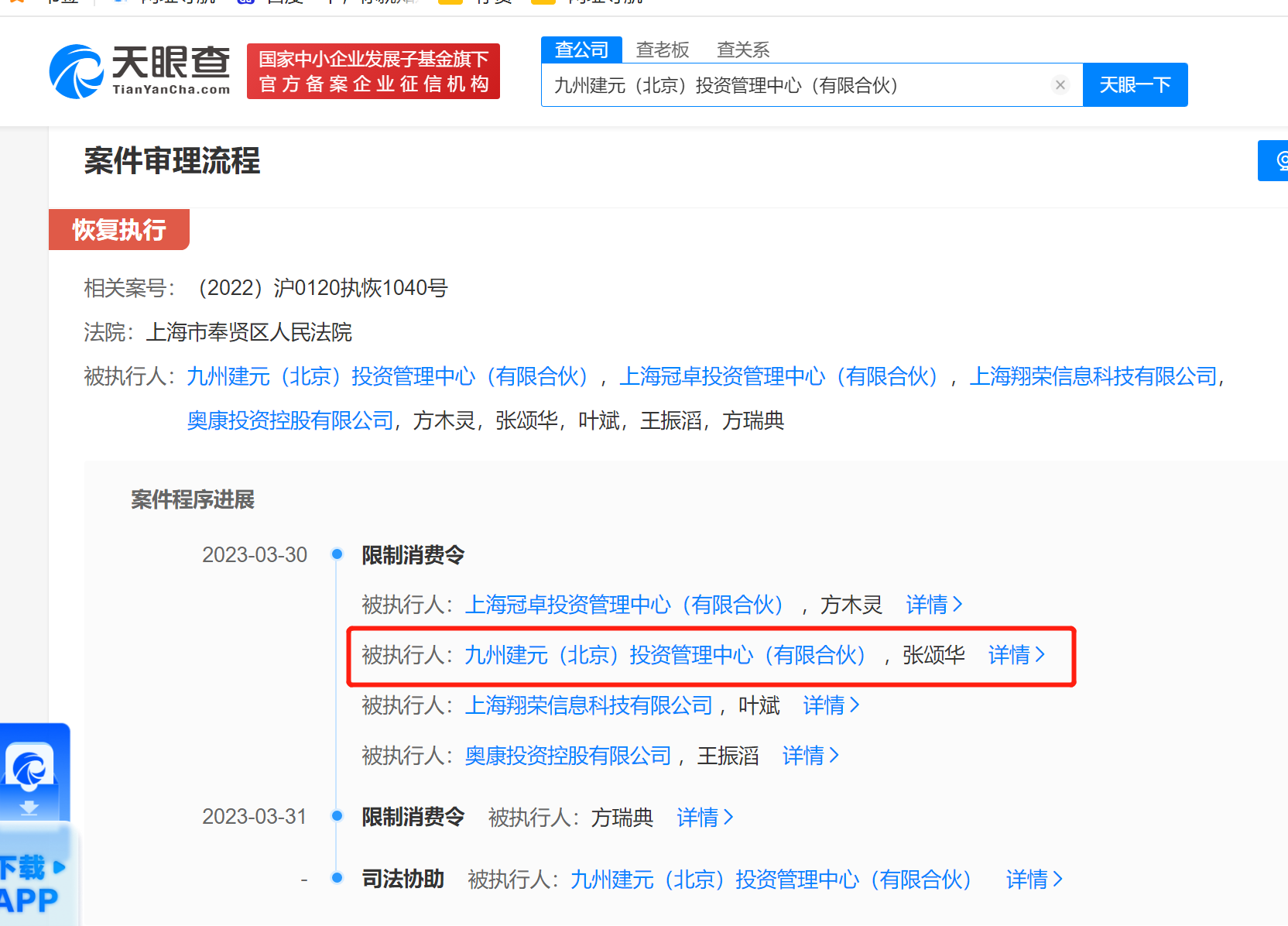This screenshot has width=1288, height=926.
Task: Click the download arrow in the APP widget
Action: point(29,808)
